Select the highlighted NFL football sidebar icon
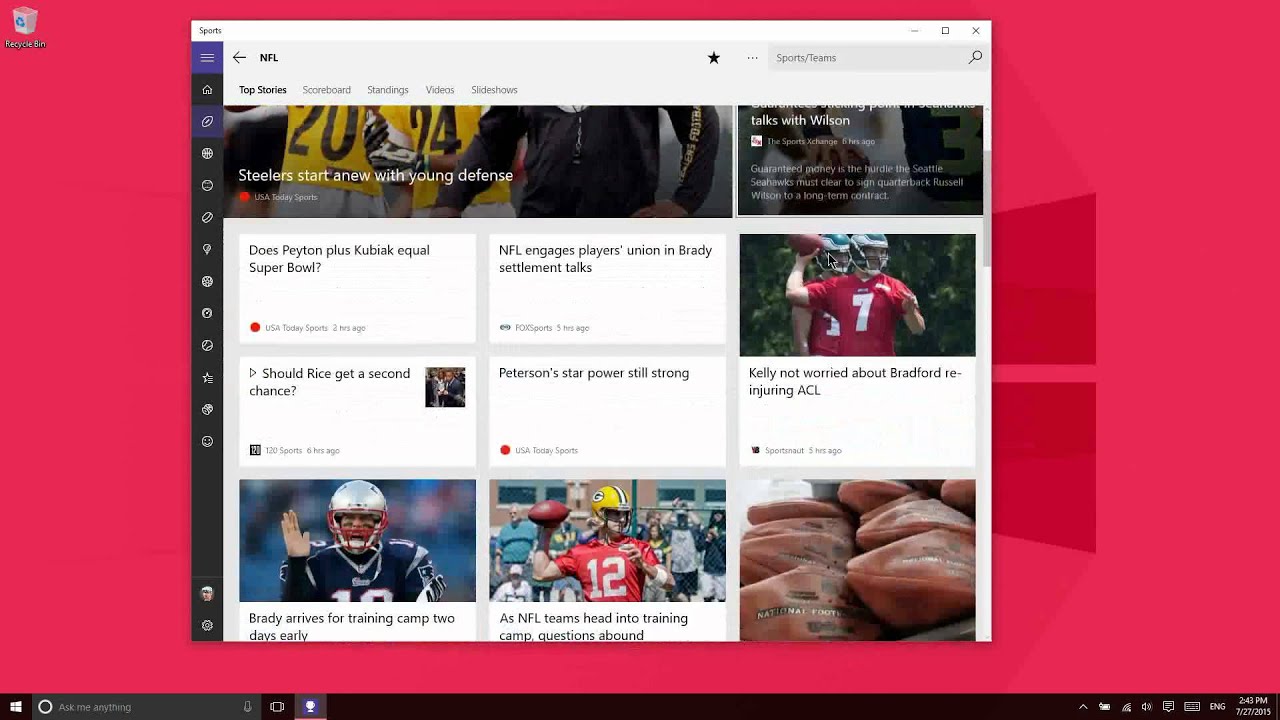The image size is (1280, 720). [207, 121]
